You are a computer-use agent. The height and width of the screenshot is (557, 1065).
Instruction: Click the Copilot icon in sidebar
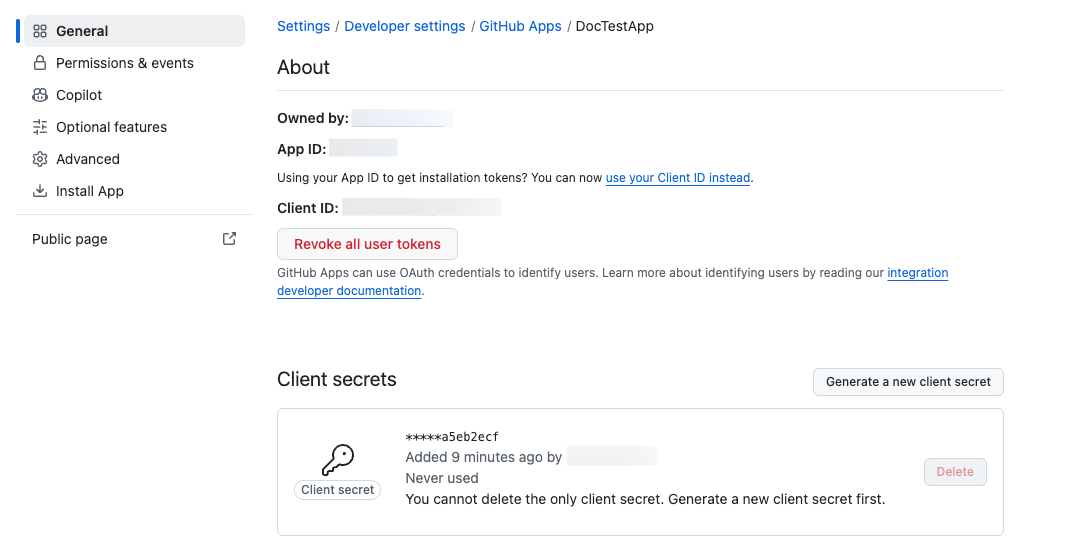tap(40, 95)
